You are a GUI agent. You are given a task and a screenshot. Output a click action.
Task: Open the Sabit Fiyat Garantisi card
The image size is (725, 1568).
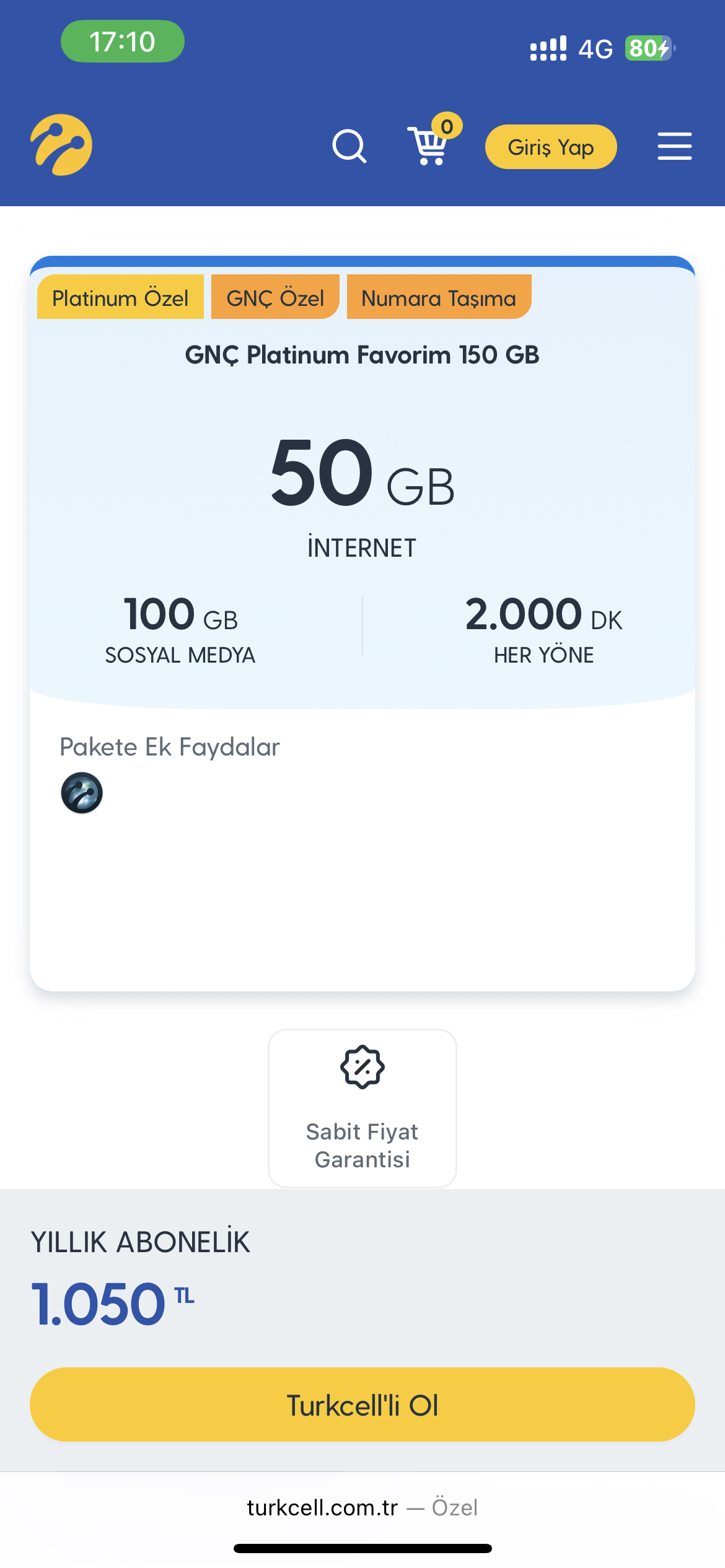(362, 1108)
